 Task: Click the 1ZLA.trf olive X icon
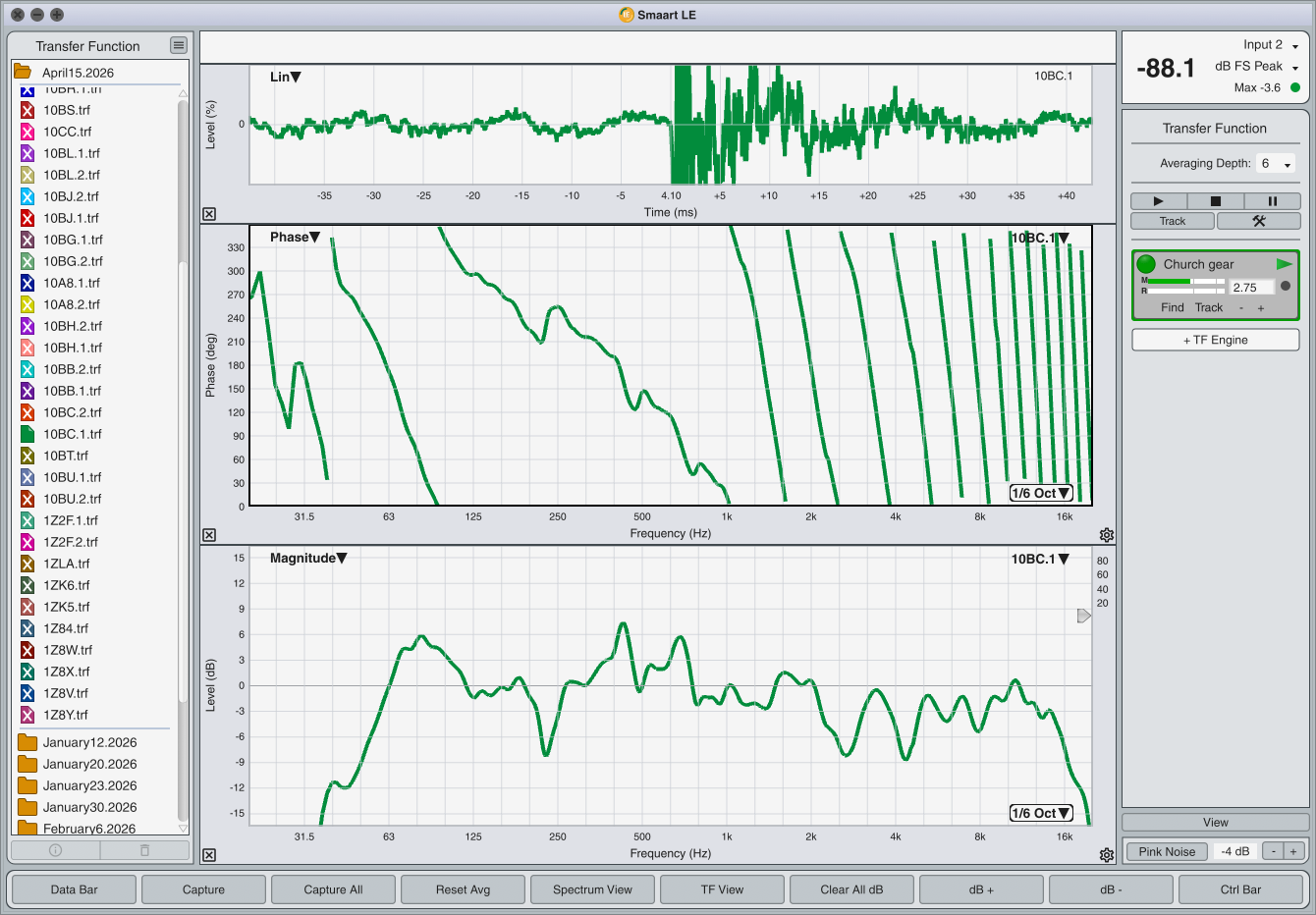coord(27,564)
